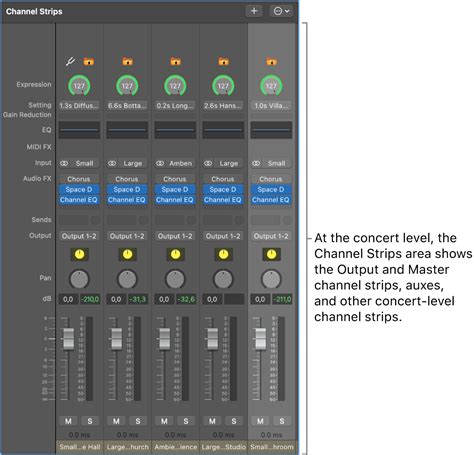Click the volume fader on Large...Studio strip
Screen dimensions: 474x455
[x=213, y=339]
